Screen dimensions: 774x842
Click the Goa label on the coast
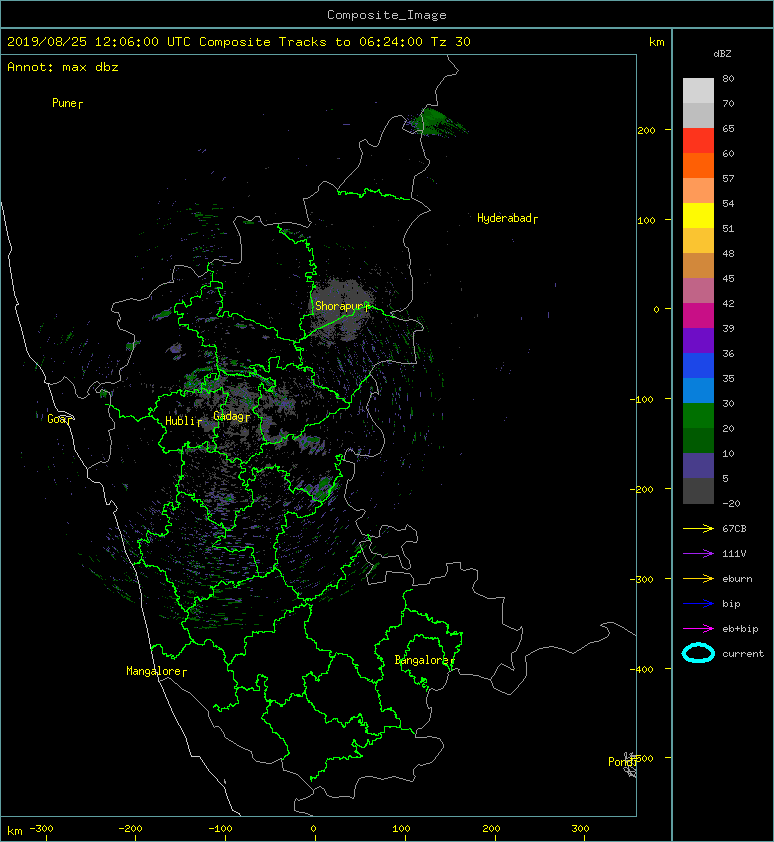tap(58, 419)
